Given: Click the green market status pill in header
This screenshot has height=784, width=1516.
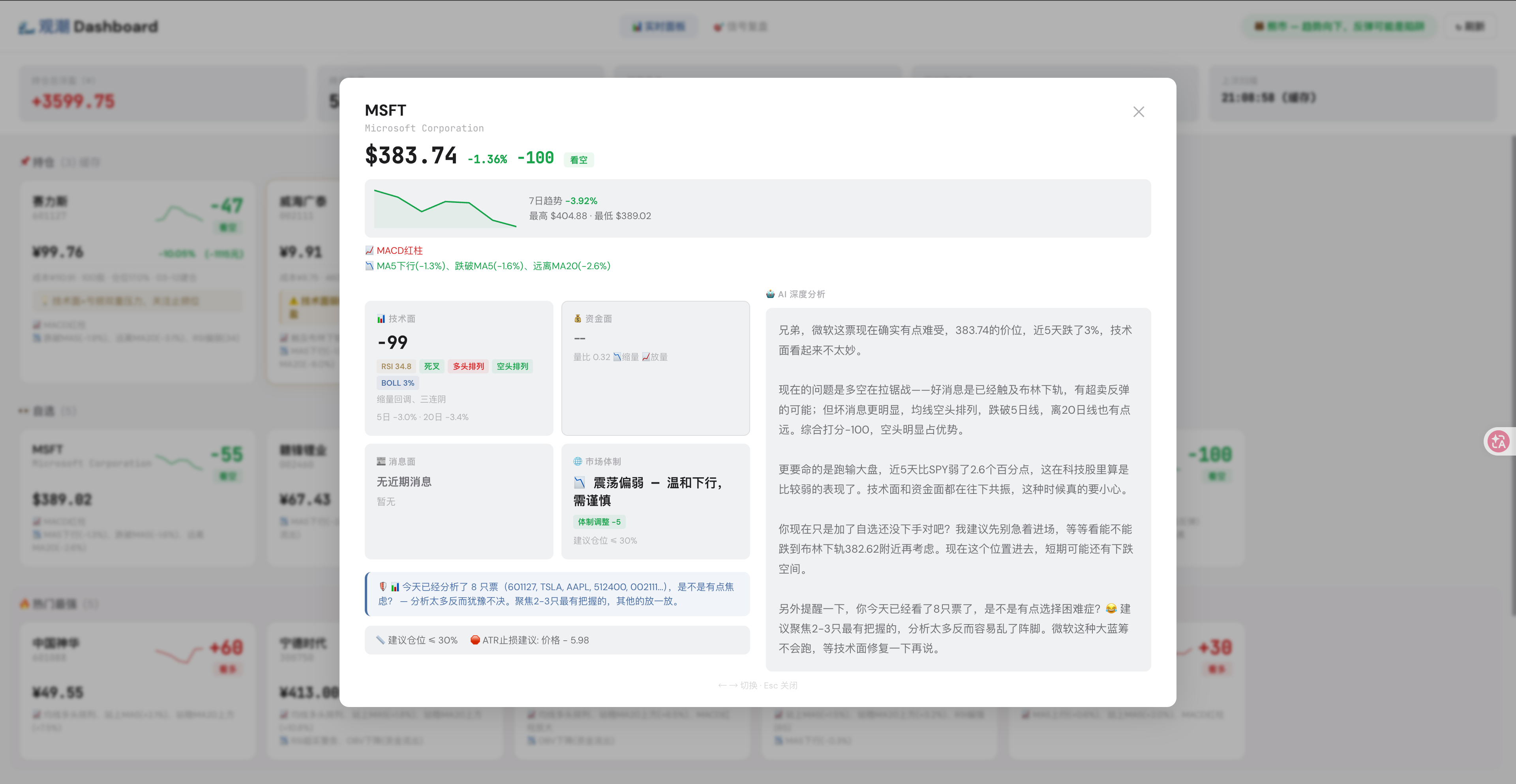Looking at the screenshot, I should [1339, 26].
